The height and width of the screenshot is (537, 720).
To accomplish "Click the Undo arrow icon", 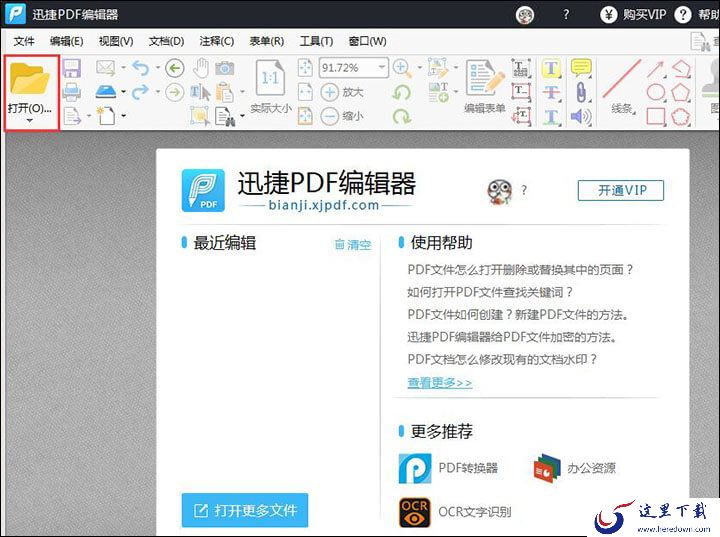I will click(x=141, y=68).
